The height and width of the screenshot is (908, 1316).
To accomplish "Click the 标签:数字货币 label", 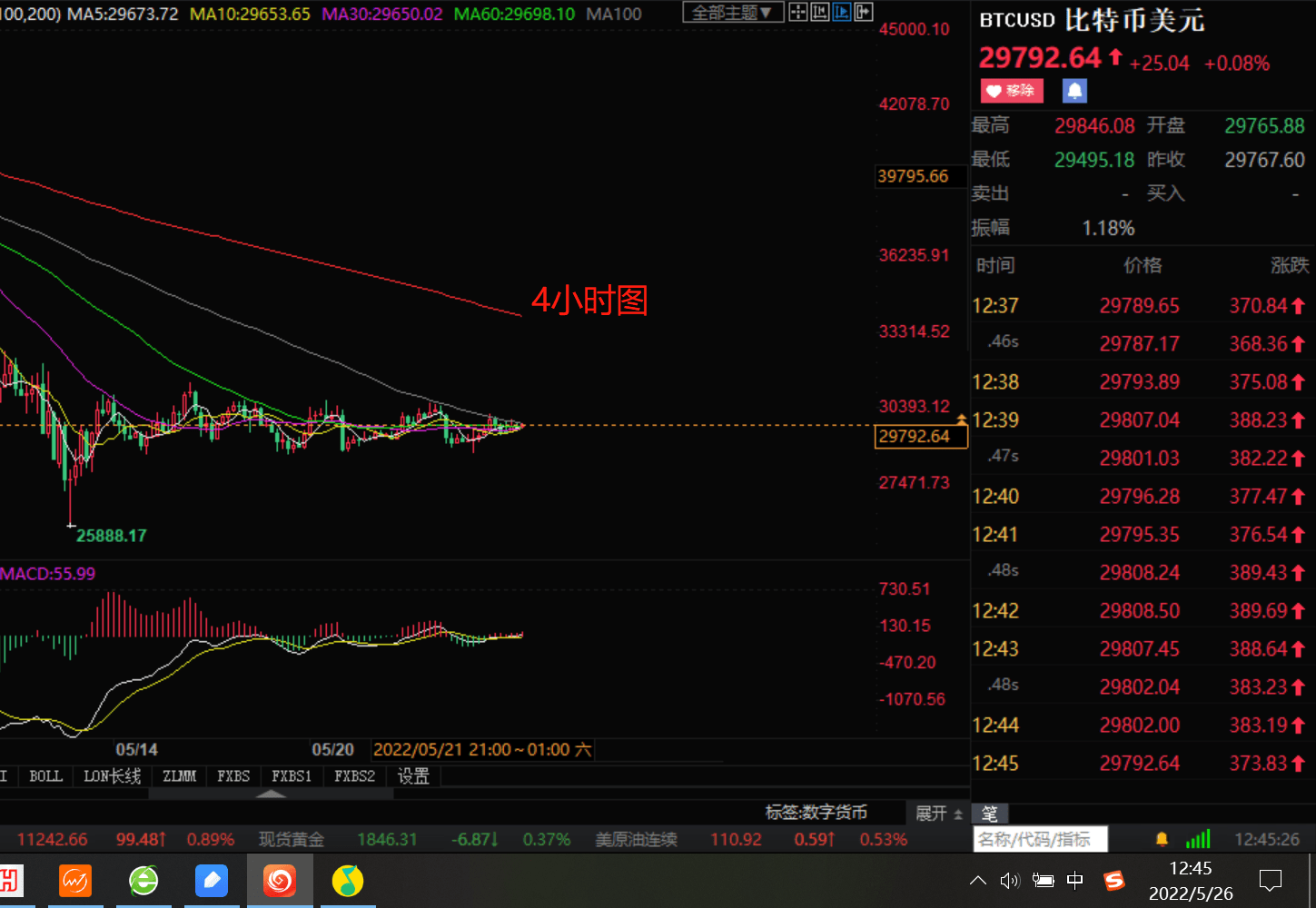I will (x=816, y=813).
